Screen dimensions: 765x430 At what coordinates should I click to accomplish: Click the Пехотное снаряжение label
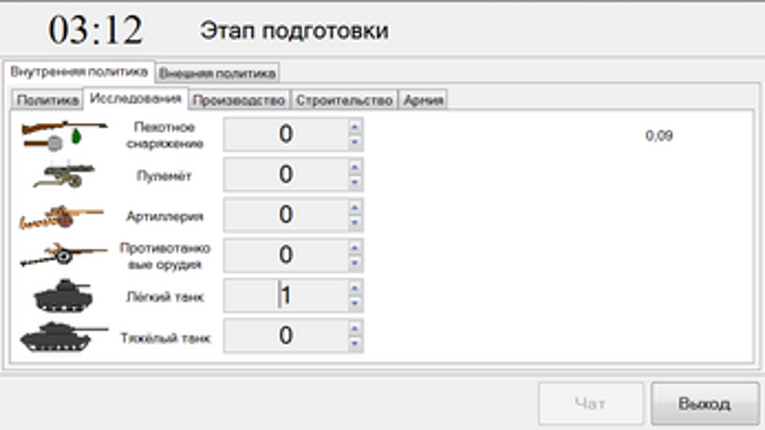tap(164, 135)
